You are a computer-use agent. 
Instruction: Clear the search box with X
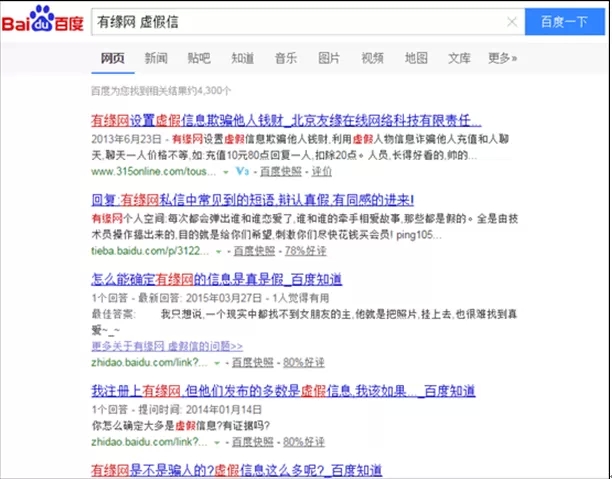click(x=512, y=22)
